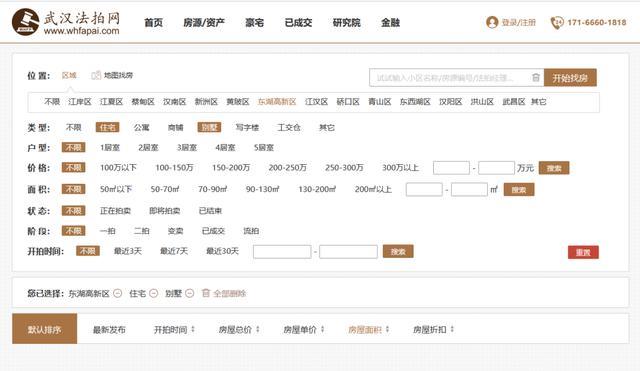Click trash icon beside 全部删除
The image size is (640, 371).
206,293
